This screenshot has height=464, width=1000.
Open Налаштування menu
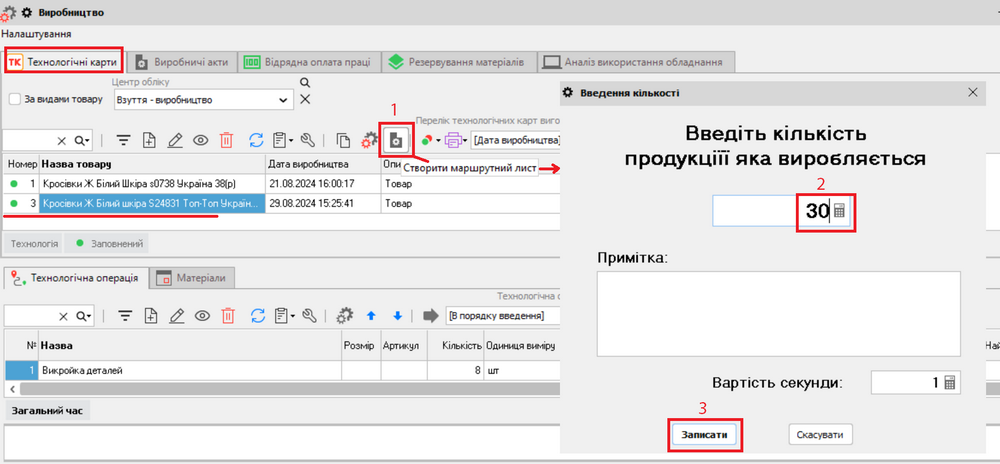36,34
